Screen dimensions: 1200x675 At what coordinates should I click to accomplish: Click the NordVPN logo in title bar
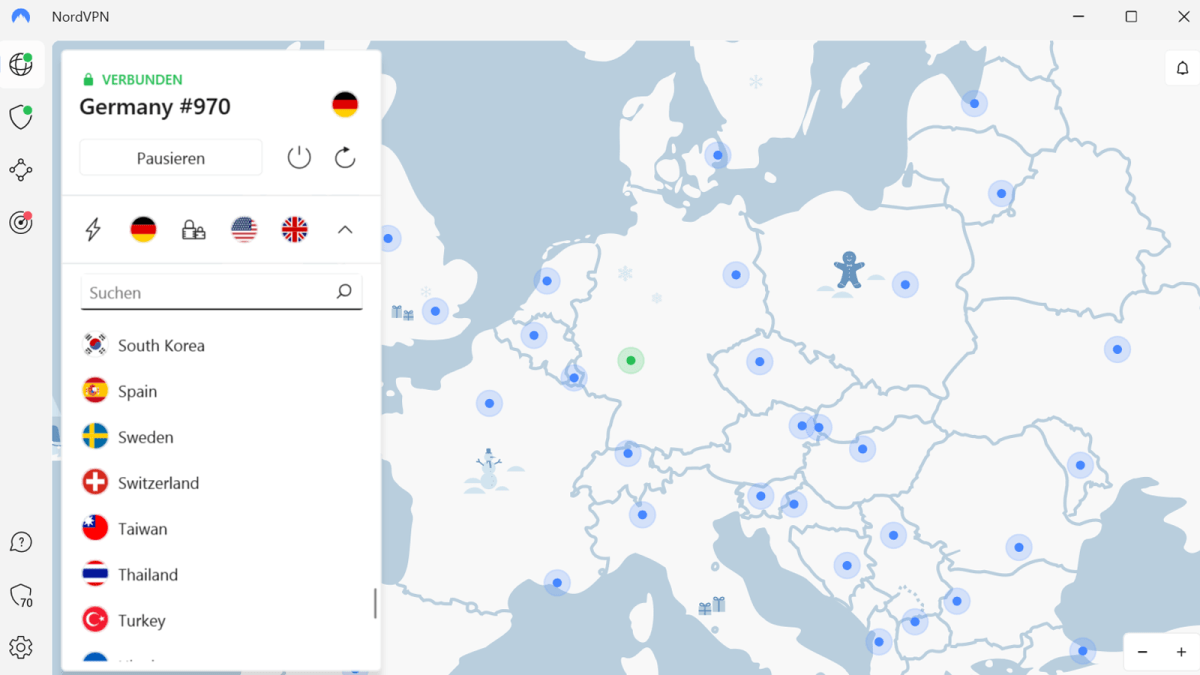[x=21, y=16]
